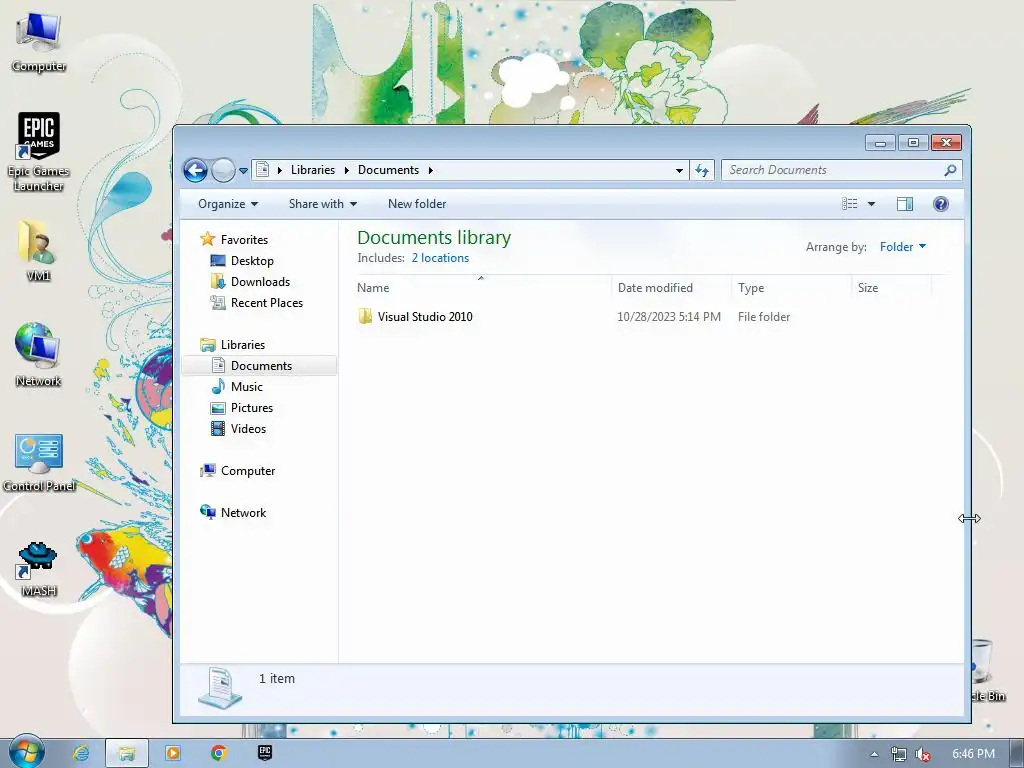Click the File folder type cell
Image resolution: width=1024 pixels, height=768 pixels.
[x=763, y=317]
